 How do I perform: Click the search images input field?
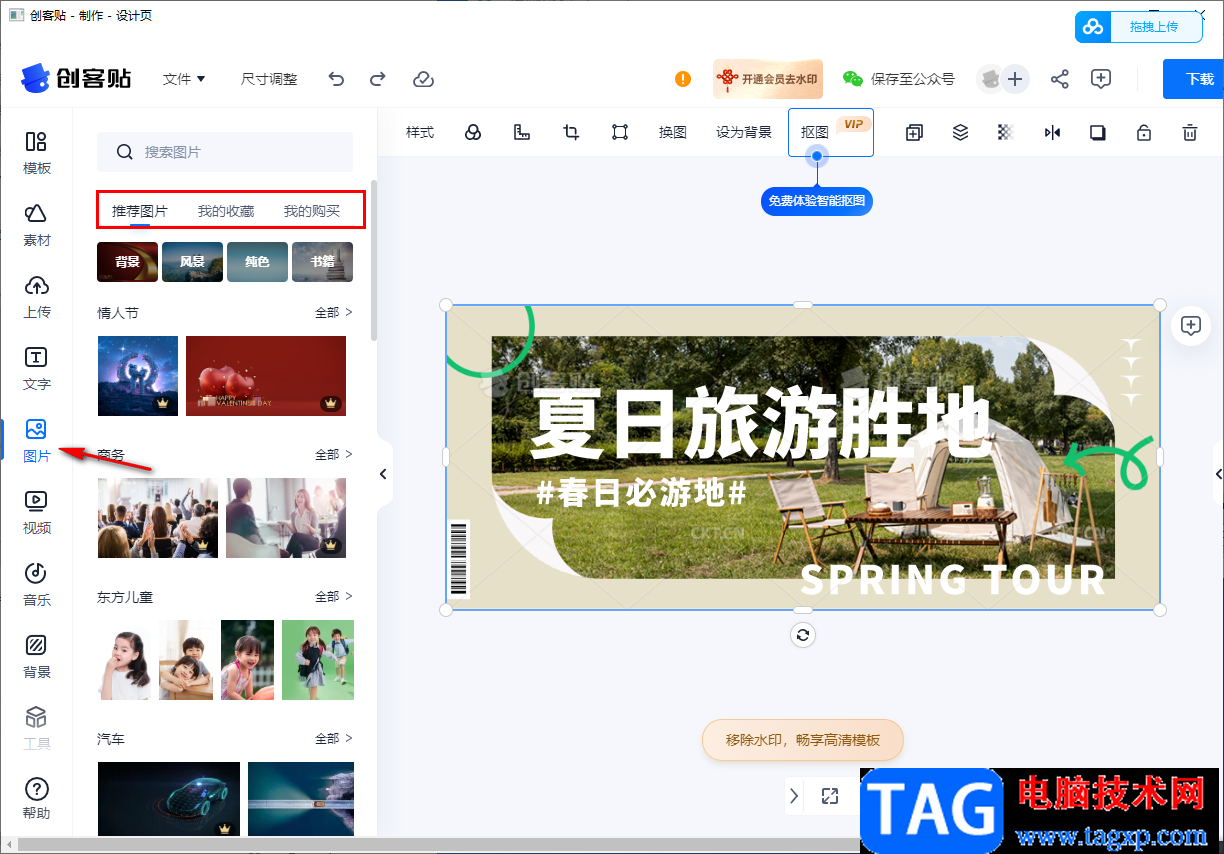pos(225,152)
